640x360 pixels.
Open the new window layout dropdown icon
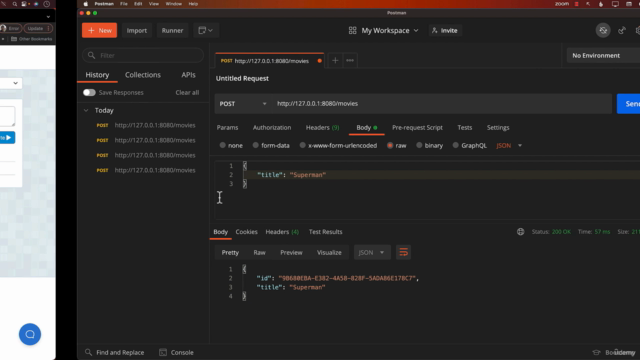click(x=205, y=30)
